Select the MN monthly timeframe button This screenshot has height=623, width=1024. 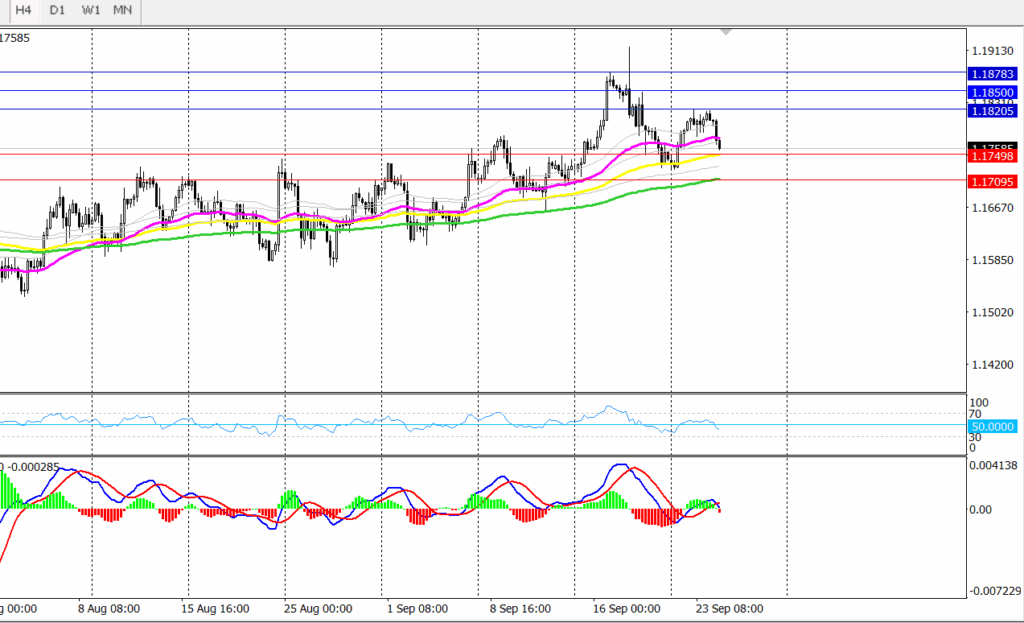(123, 10)
